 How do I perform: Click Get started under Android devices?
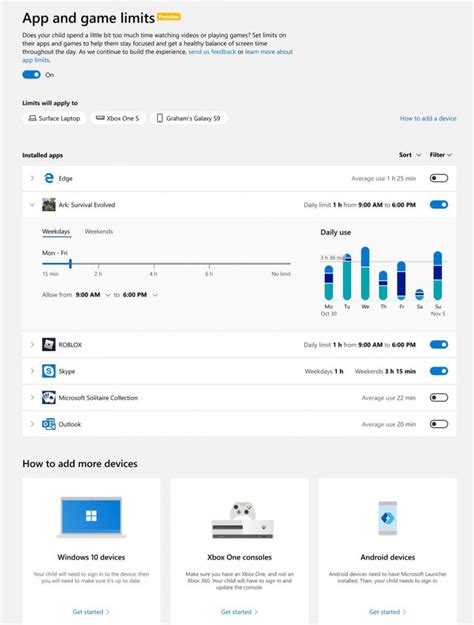[387, 611]
